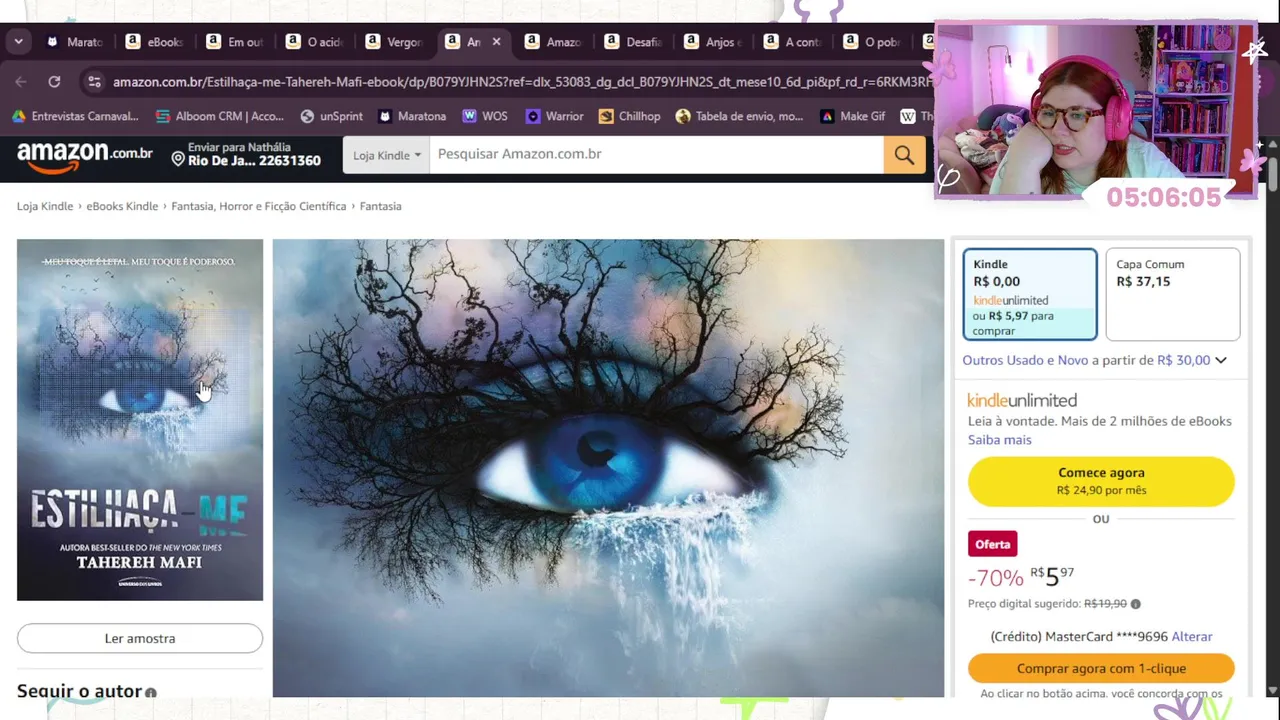Image resolution: width=1280 pixels, height=720 pixels.
Task: Click Alterar to change payment card
Action: 1192,637
